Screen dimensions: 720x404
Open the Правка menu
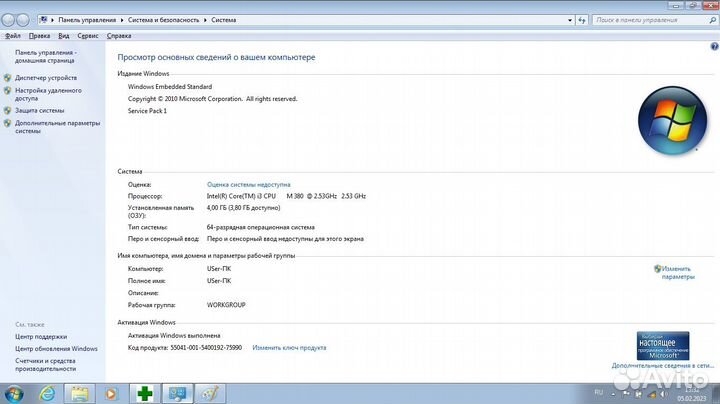(39, 36)
